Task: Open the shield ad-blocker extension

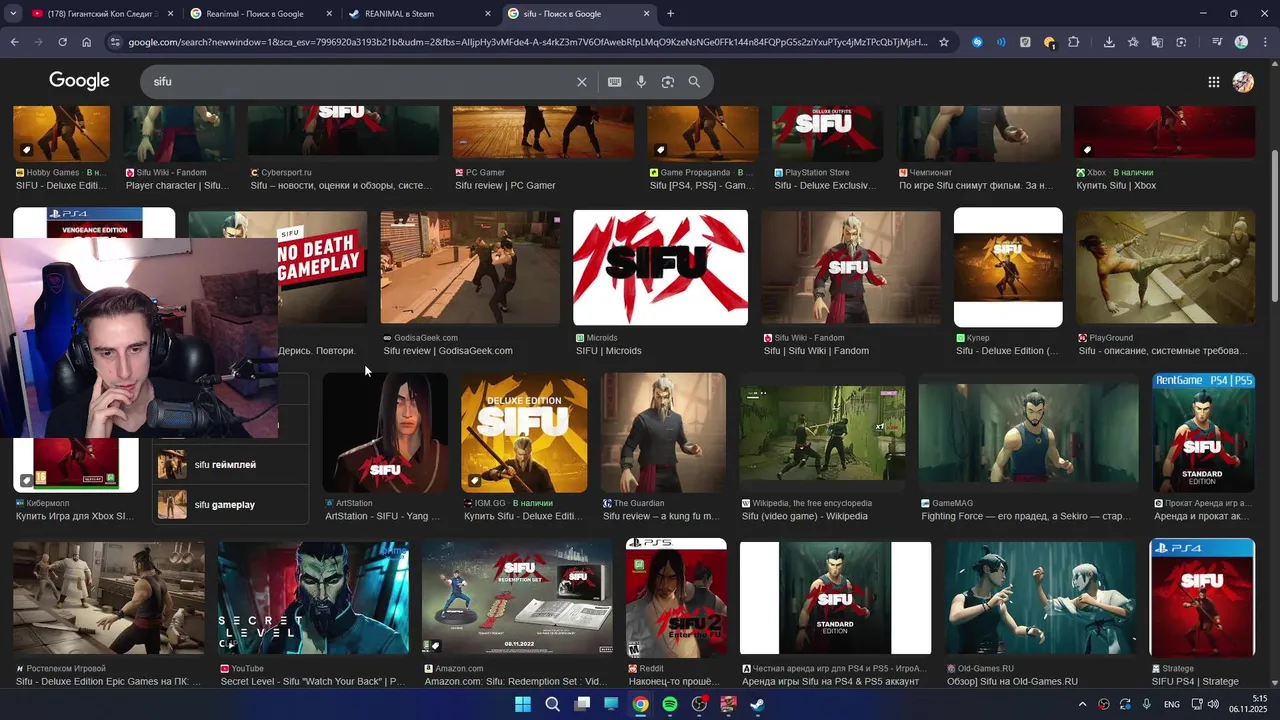Action: pyautogui.click(x=1025, y=42)
